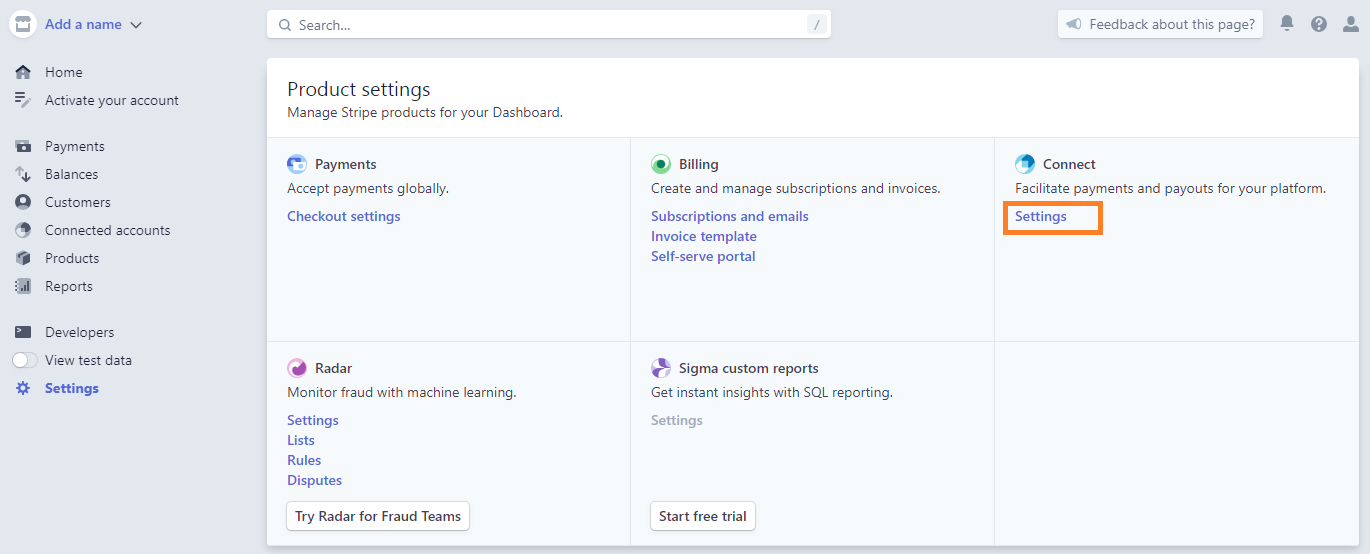1370x554 pixels.
Task: Open Checkout settings link
Action: (344, 216)
